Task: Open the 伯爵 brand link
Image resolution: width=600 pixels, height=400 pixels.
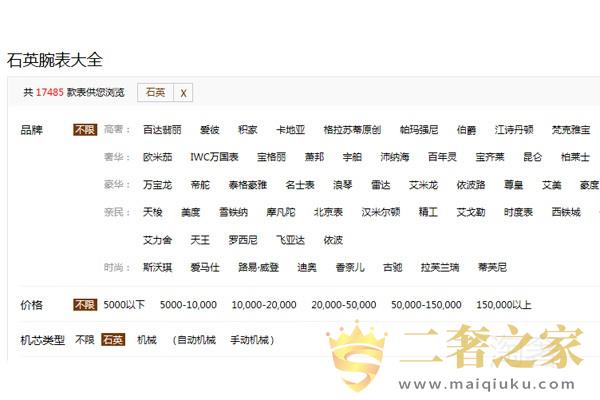Action: click(466, 130)
